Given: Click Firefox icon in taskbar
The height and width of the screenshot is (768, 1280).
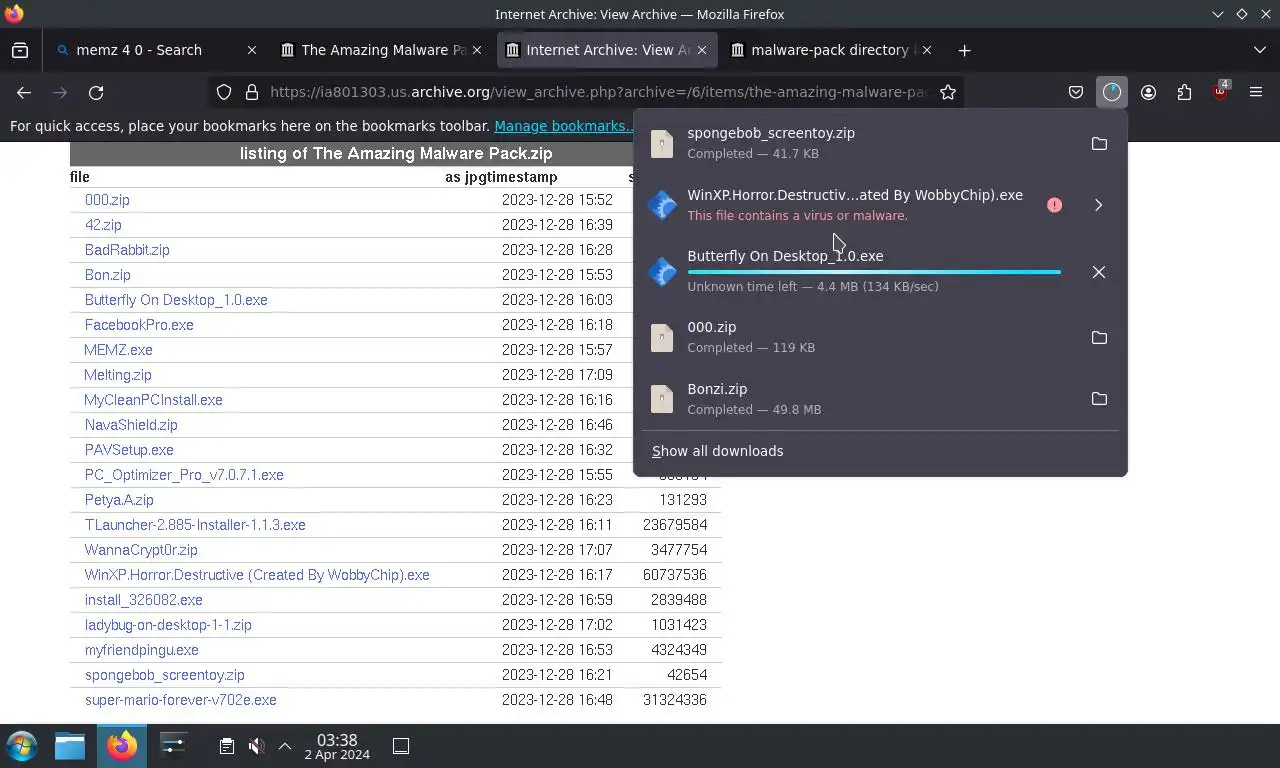Looking at the screenshot, I should (x=122, y=746).
